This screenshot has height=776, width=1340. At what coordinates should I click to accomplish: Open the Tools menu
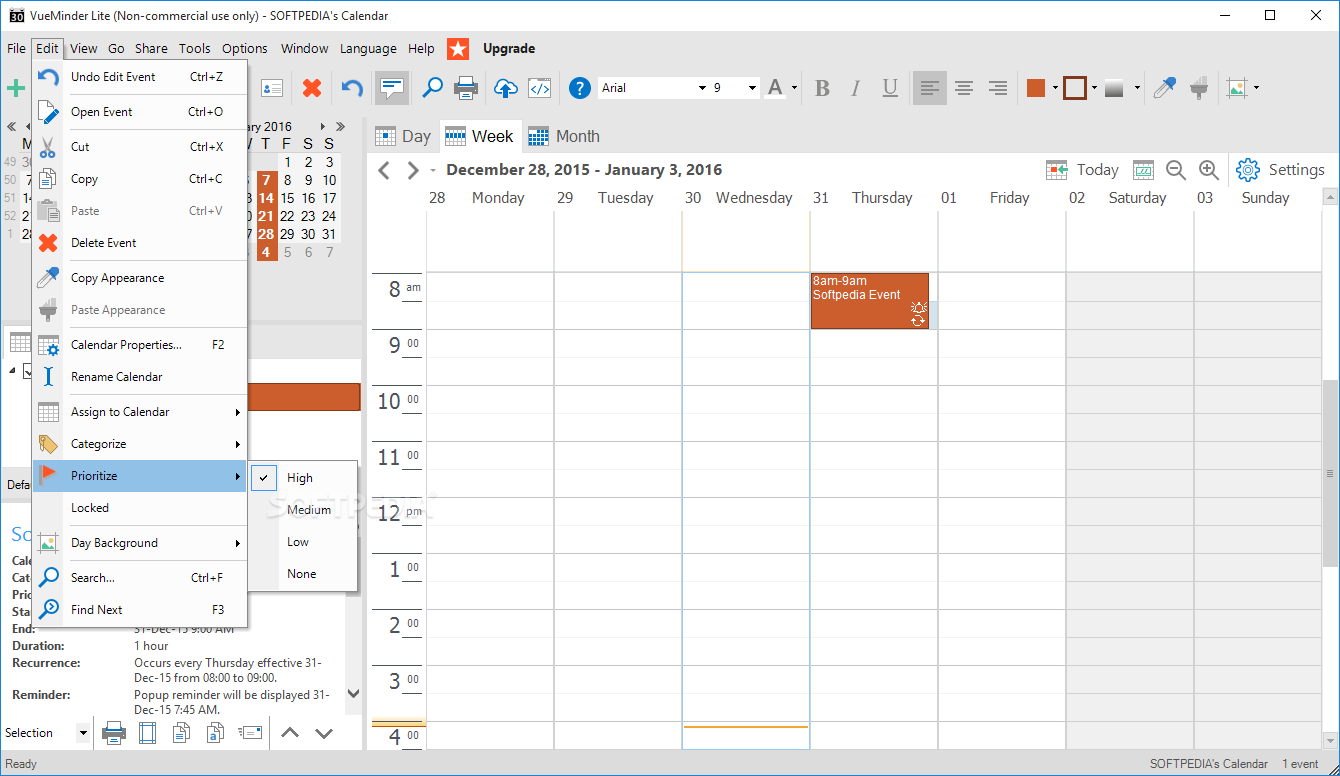pyautogui.click(x=195, y=48)
